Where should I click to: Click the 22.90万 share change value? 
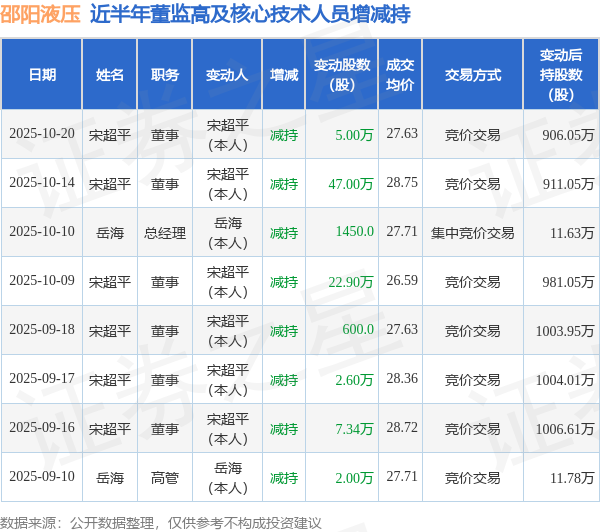(x=351, y=282)
